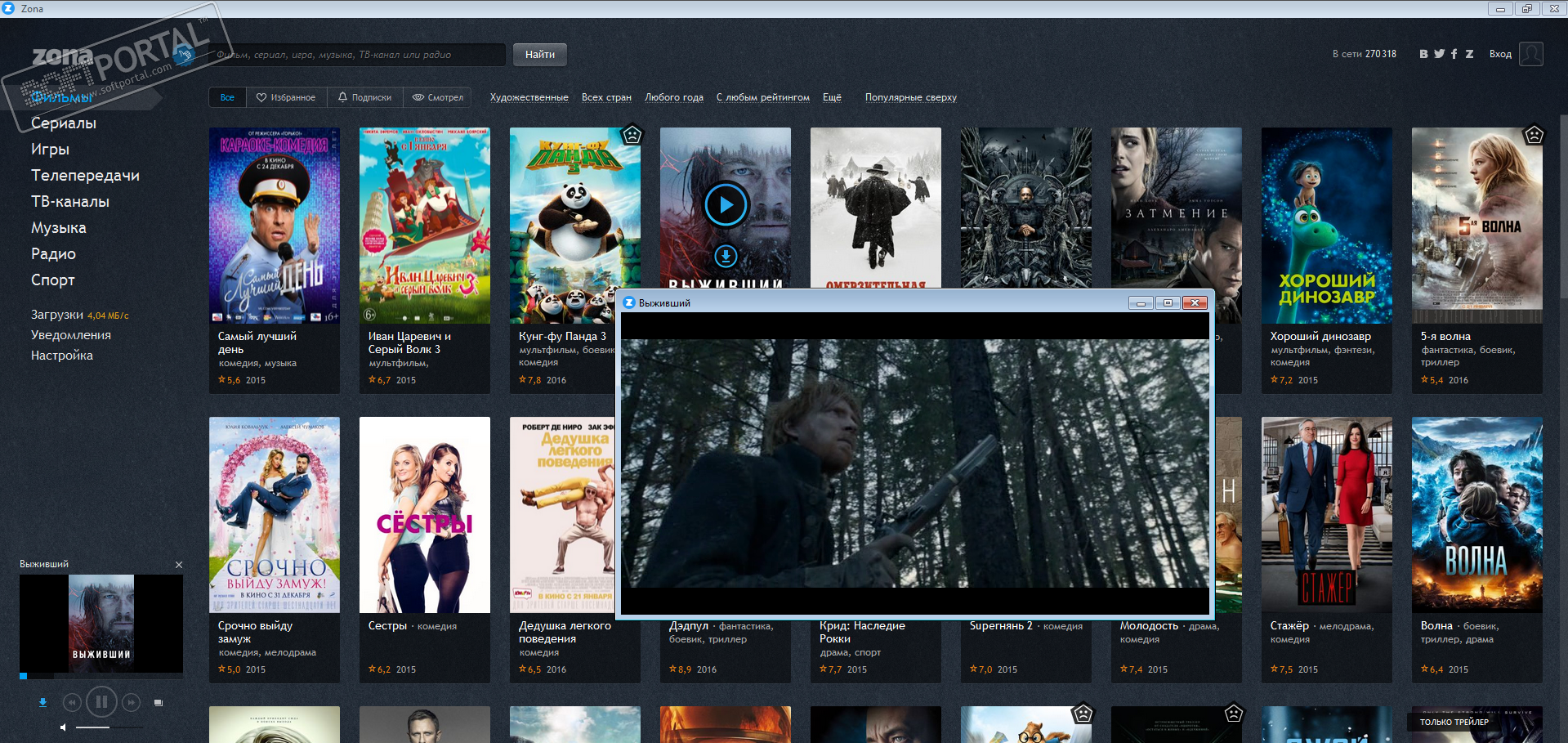Open the Facebook icon in header
1568x743 pixels.
(x=1454, y=54)
